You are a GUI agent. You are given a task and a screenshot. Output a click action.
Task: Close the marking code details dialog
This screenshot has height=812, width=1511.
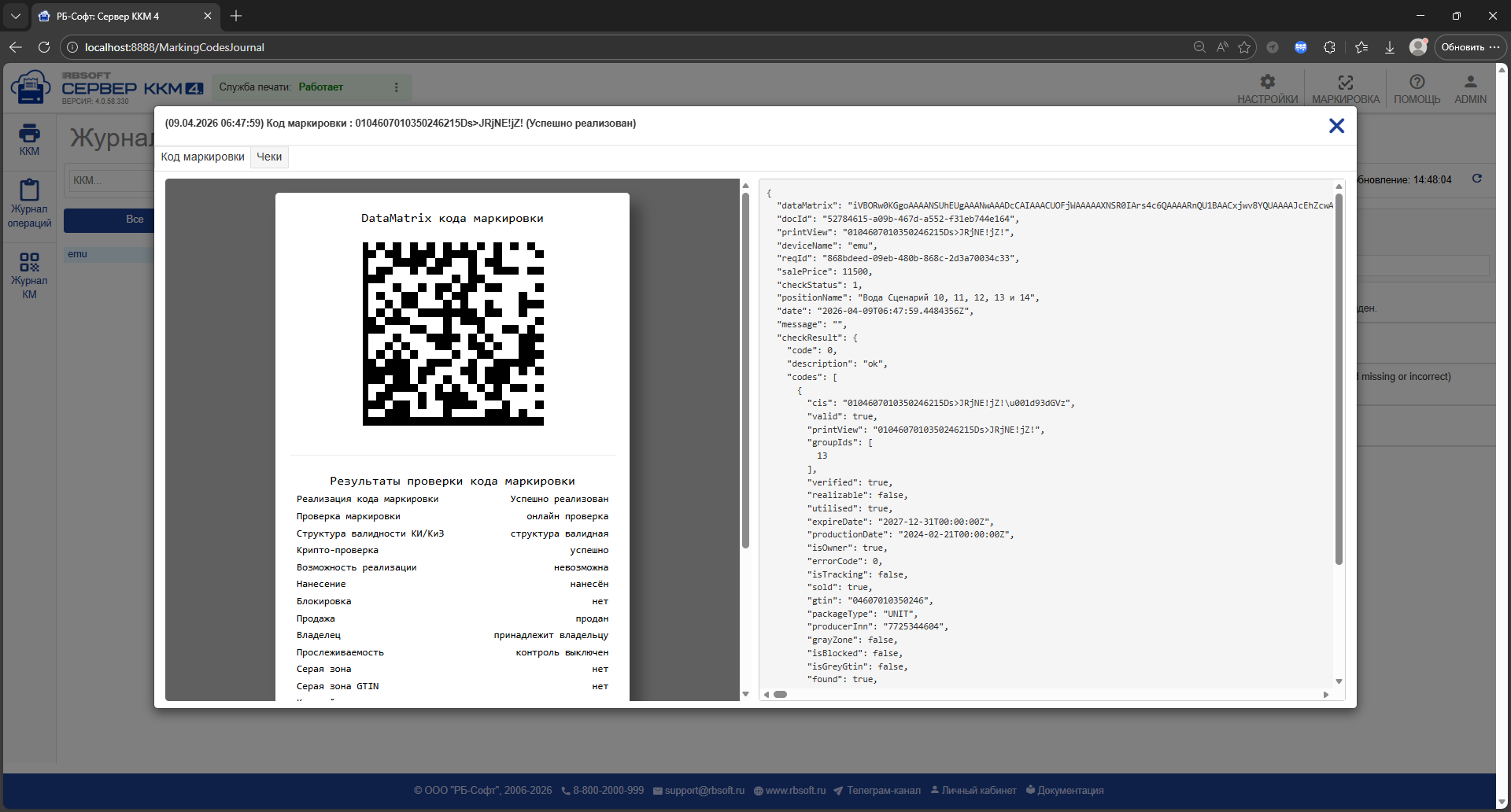click(x=1336, y=126)
